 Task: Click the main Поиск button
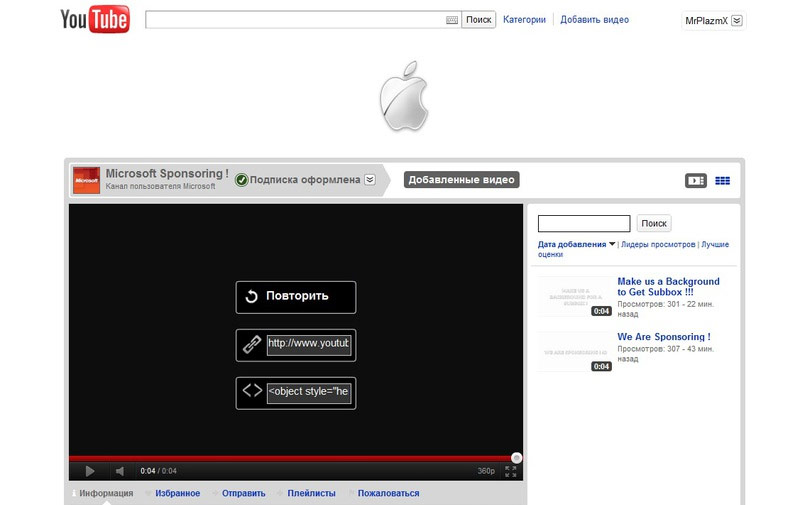click(x=479, y=19)
